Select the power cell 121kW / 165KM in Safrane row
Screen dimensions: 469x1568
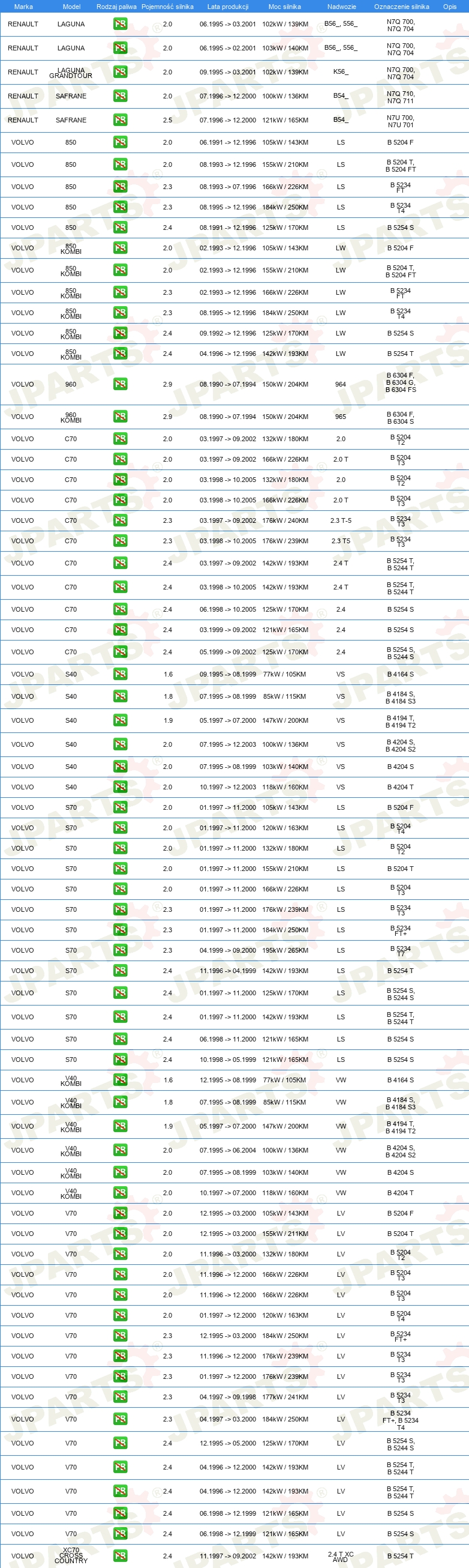[285, 120]
